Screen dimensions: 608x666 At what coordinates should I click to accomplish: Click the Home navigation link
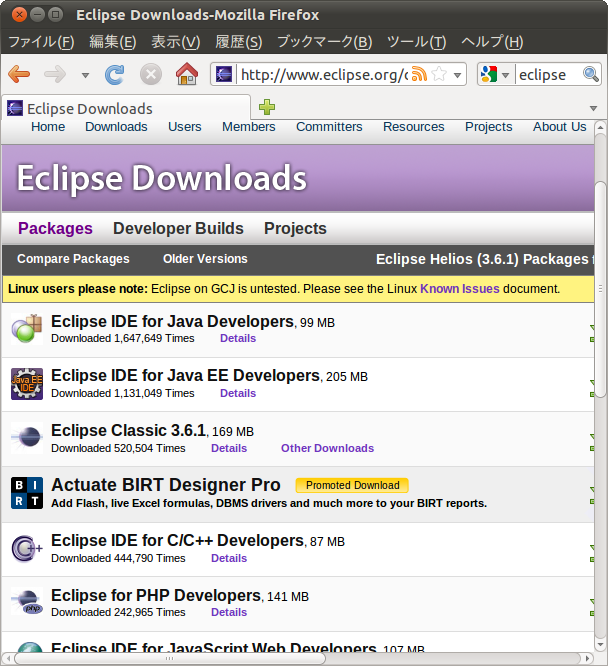point(48,127)
